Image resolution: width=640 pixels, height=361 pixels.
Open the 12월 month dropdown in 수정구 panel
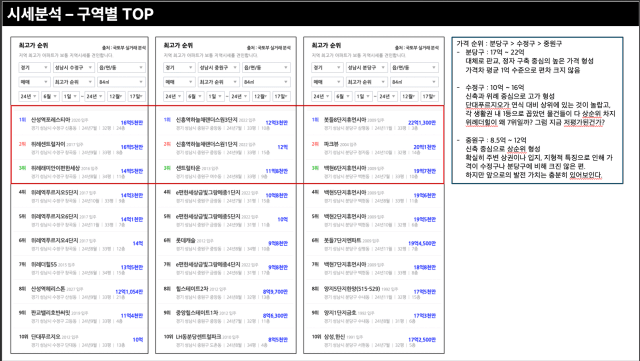coord(116,96)
